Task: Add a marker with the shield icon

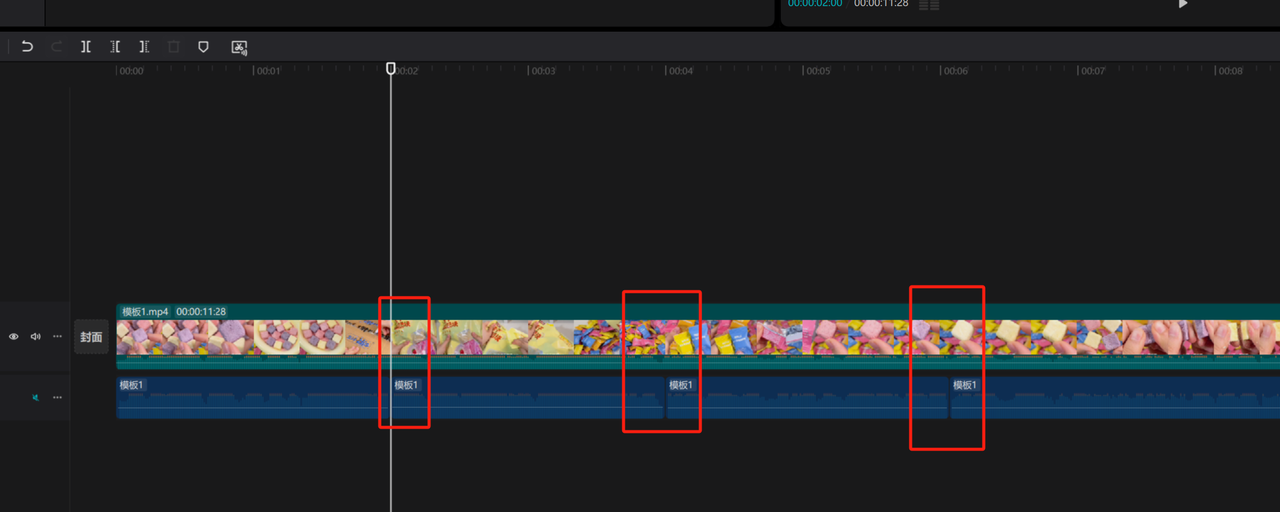Action: [203, 47]
